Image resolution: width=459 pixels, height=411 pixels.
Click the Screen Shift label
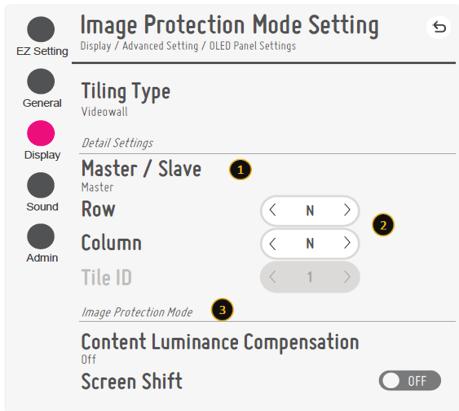coord(132,381)
